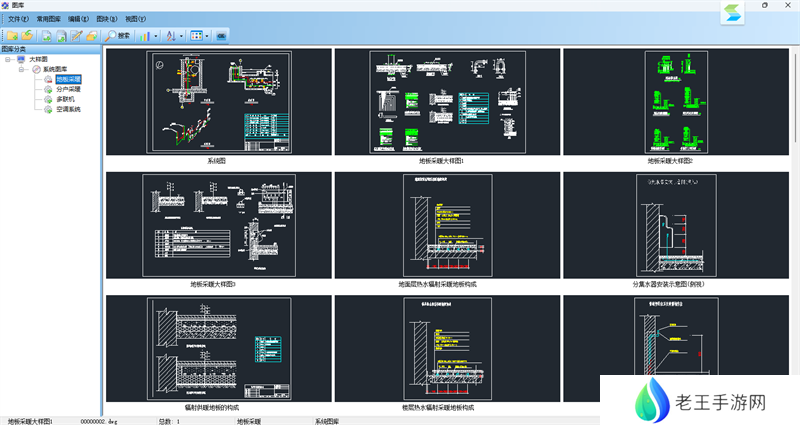The width and height of the screenshot is (800, 425).
Task: Click the open folder toolbar icon
Action: [28, 35]
